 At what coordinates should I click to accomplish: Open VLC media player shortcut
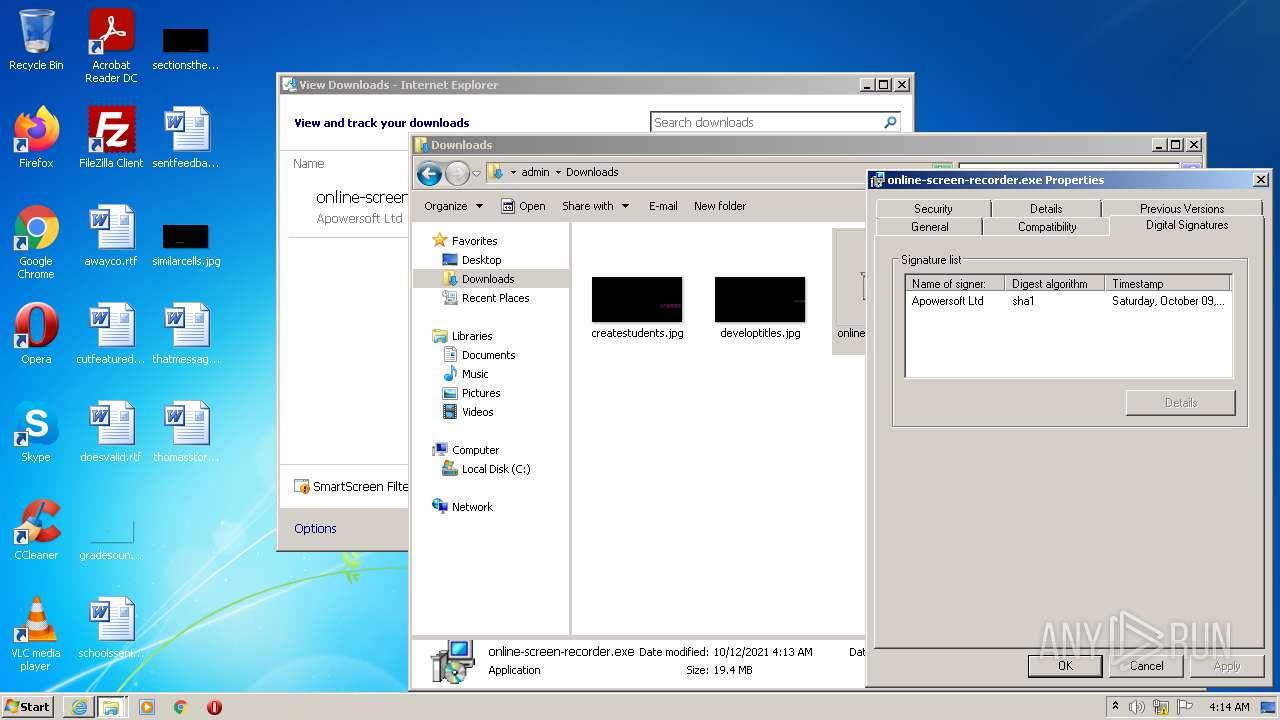[x=36, y=634]
